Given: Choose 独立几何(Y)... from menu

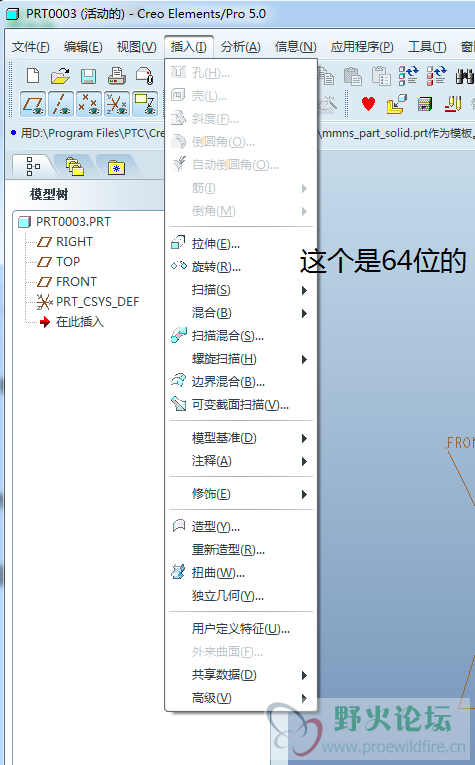Looking at the screenshot, I should point(241,596).
